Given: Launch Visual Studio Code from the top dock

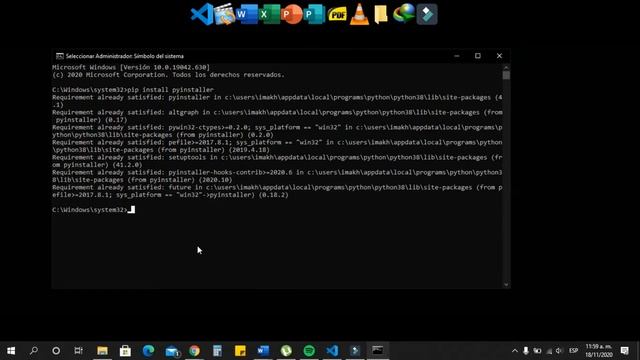Looking at the screenshot, I should pos(202,14).
